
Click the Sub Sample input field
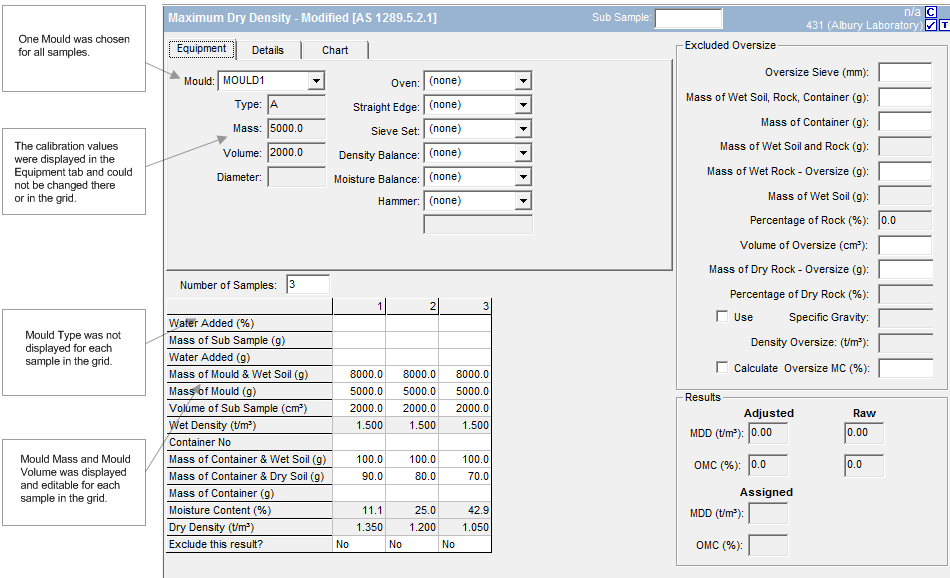point(688,18)
